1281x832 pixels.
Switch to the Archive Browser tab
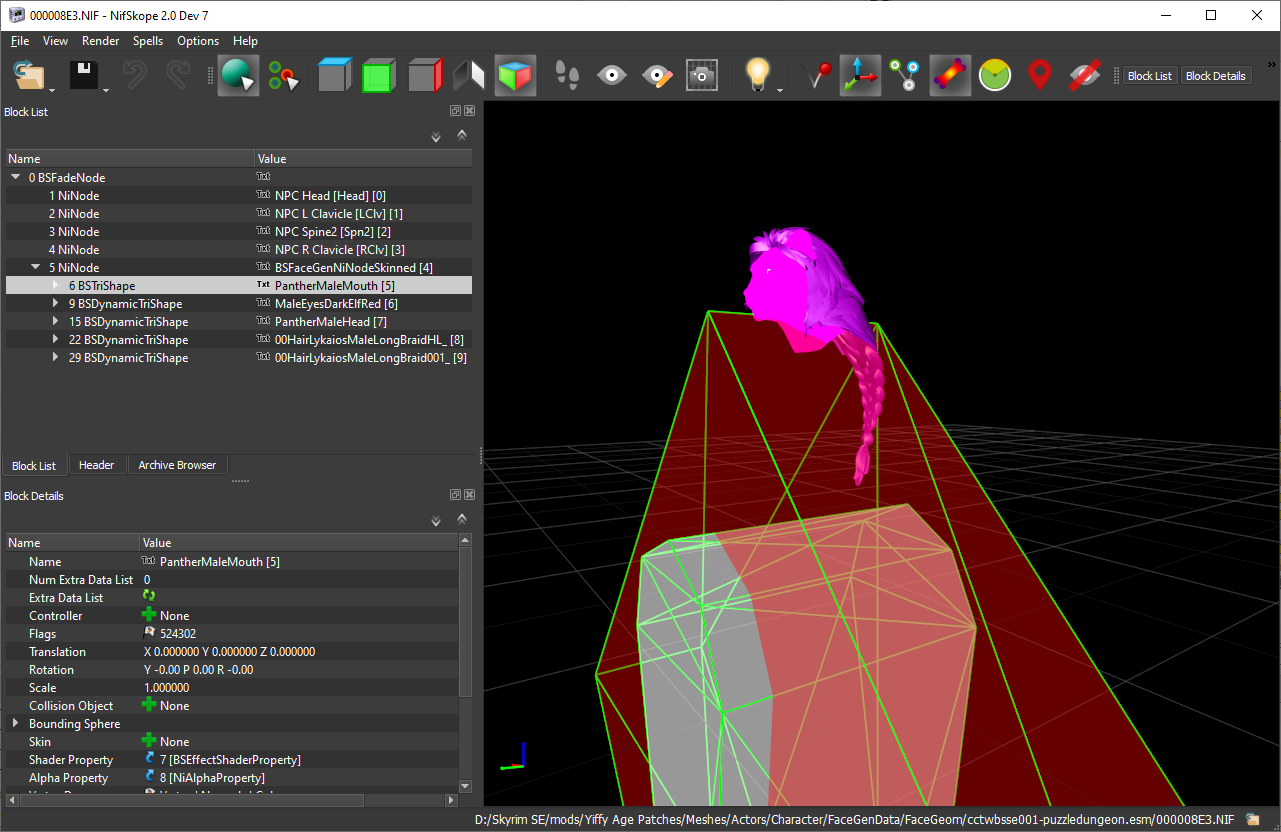click(177, 465)
